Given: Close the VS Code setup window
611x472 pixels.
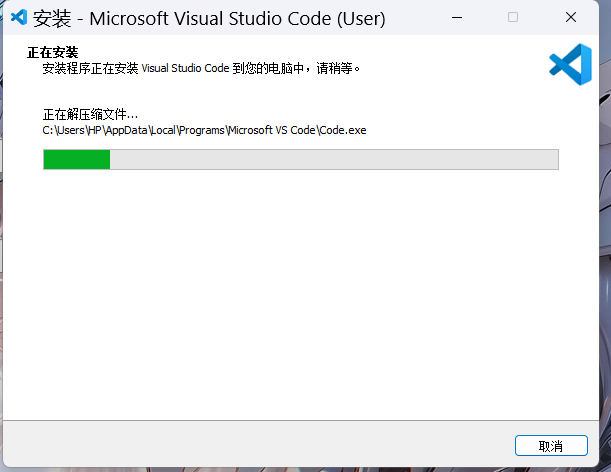Looking at the screenshot, I should 571,17.
